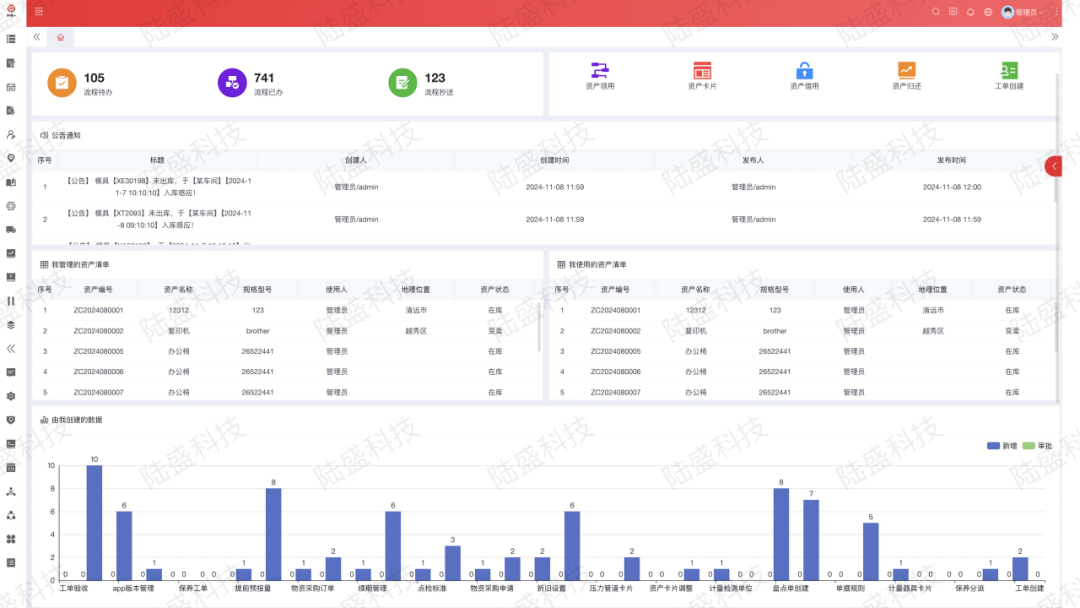Click the location pin sidebar icon

[x=11, y=158]
